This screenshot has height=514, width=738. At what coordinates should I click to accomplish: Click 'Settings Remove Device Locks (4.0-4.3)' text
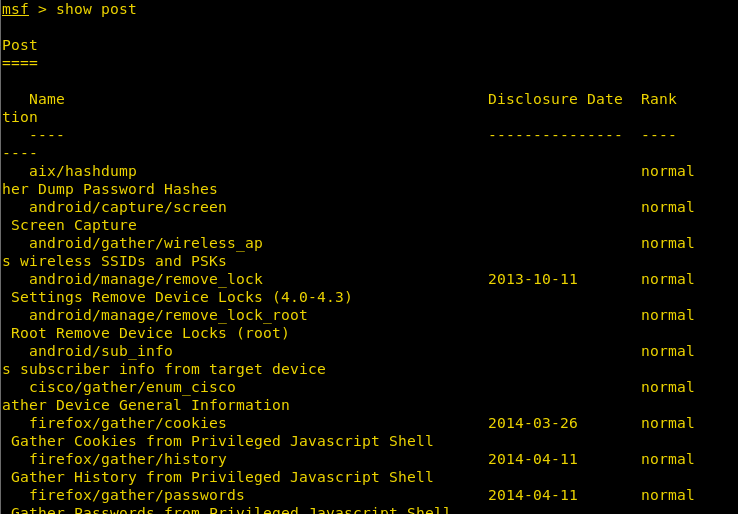click(x=182, y=297)
